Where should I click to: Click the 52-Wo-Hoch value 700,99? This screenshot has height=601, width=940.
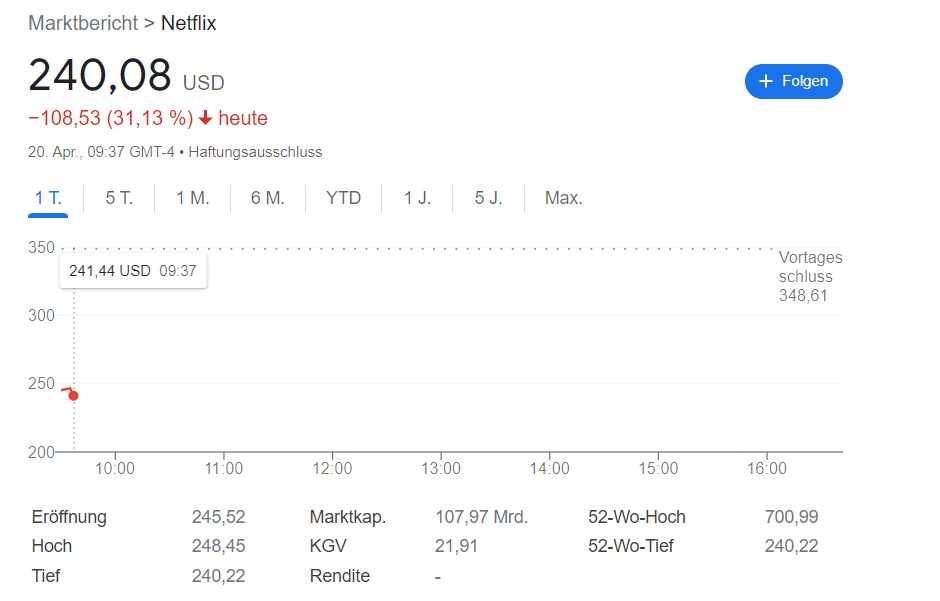tap(791, 517)
